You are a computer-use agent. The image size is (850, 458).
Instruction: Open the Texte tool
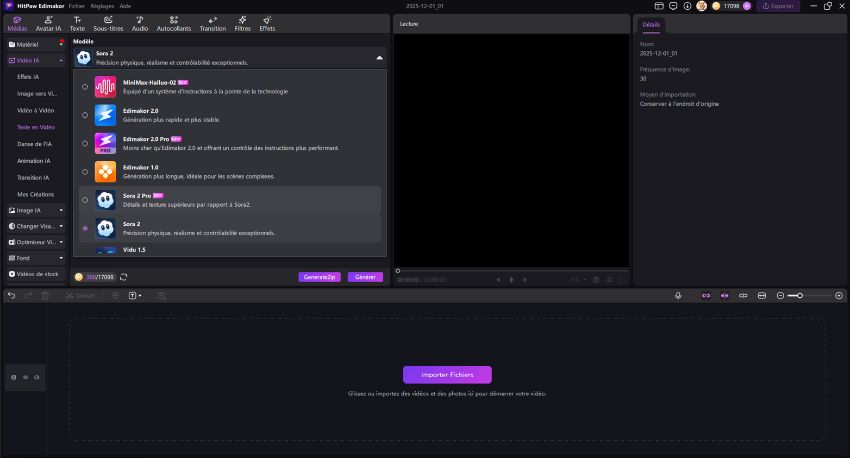[x=77, y=24]
